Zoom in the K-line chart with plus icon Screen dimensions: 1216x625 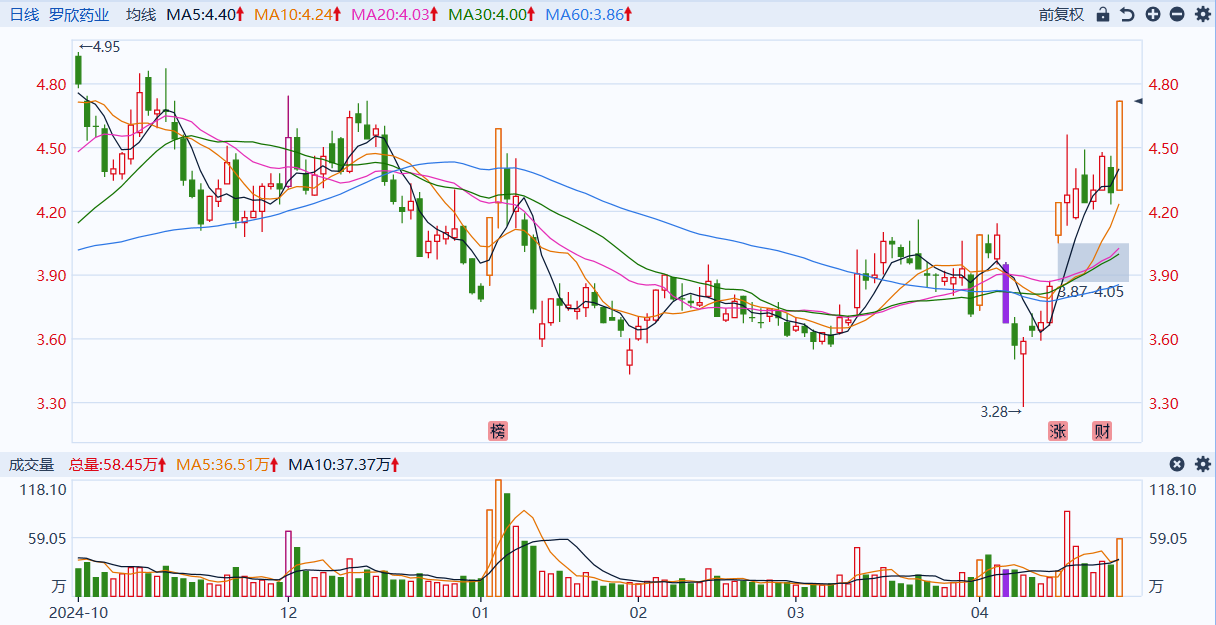tap(1153, 15)
